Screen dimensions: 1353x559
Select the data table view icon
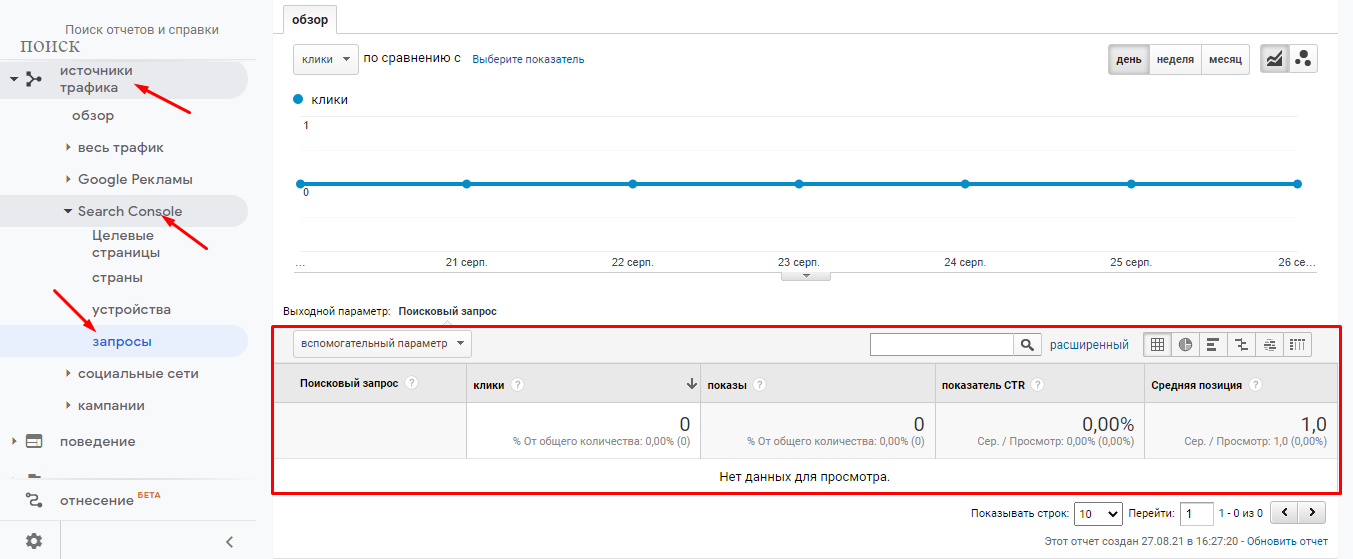point(1157,345)
